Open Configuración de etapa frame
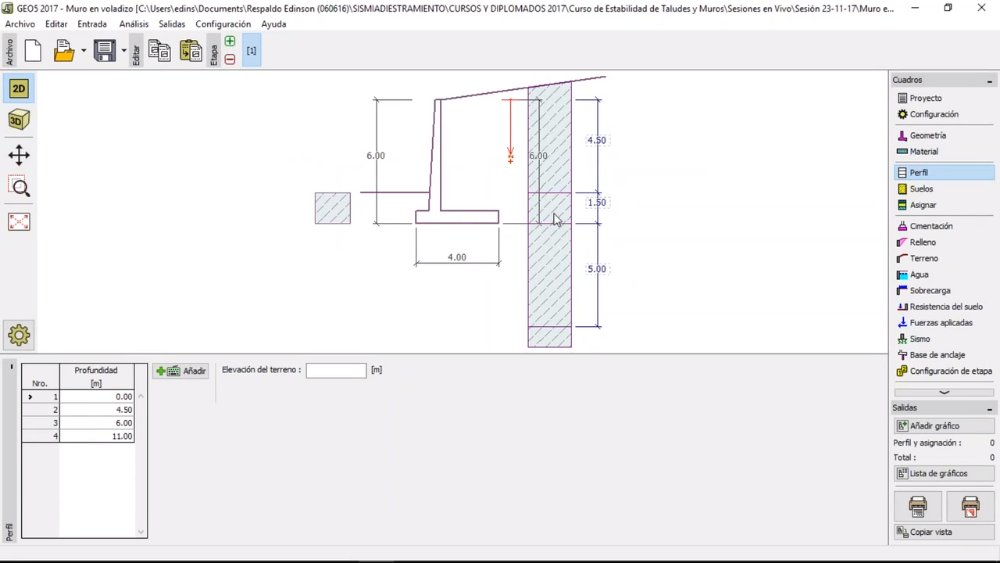The image size is (1000, 563). [943, 371]
